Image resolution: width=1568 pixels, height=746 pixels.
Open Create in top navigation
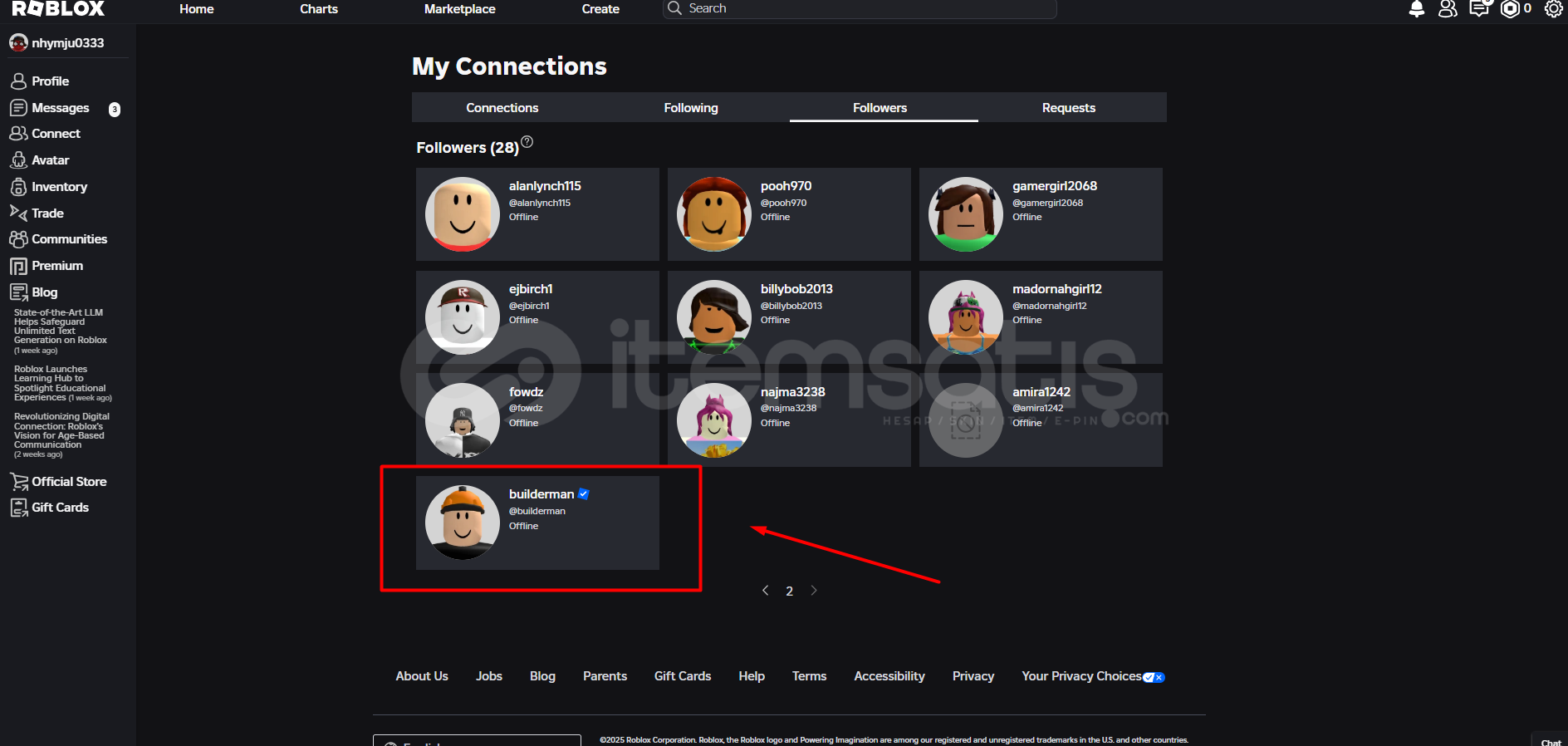coord(600,9)
